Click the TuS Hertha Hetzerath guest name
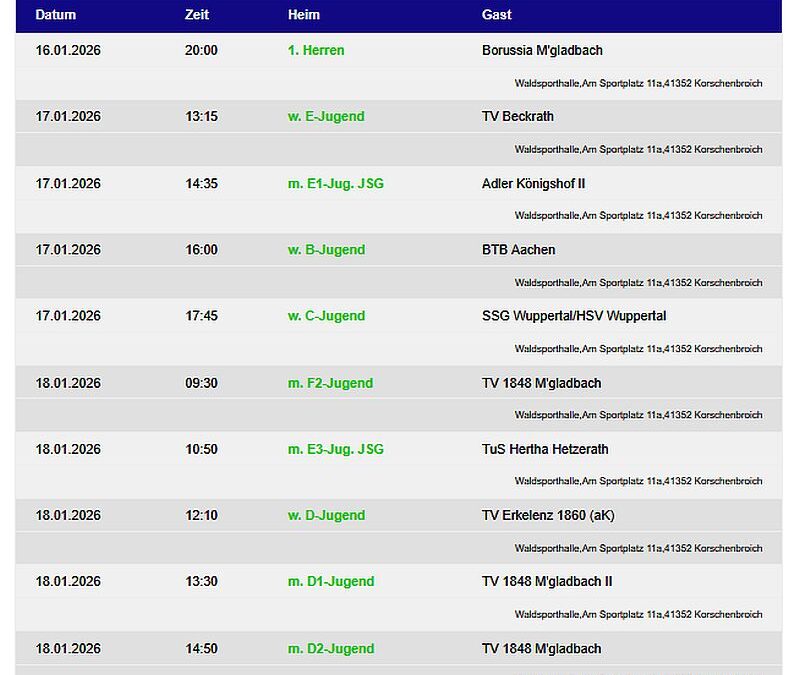This screenshot has height=675, width=800. pyautogui.click(x=545, y=449)
